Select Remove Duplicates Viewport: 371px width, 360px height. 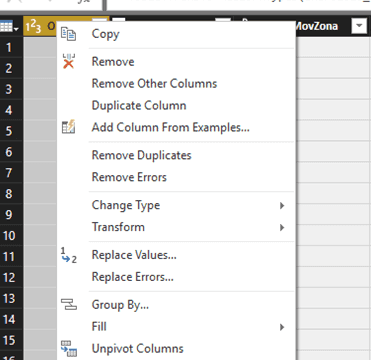pyautogui.click(x=141, y=155)
